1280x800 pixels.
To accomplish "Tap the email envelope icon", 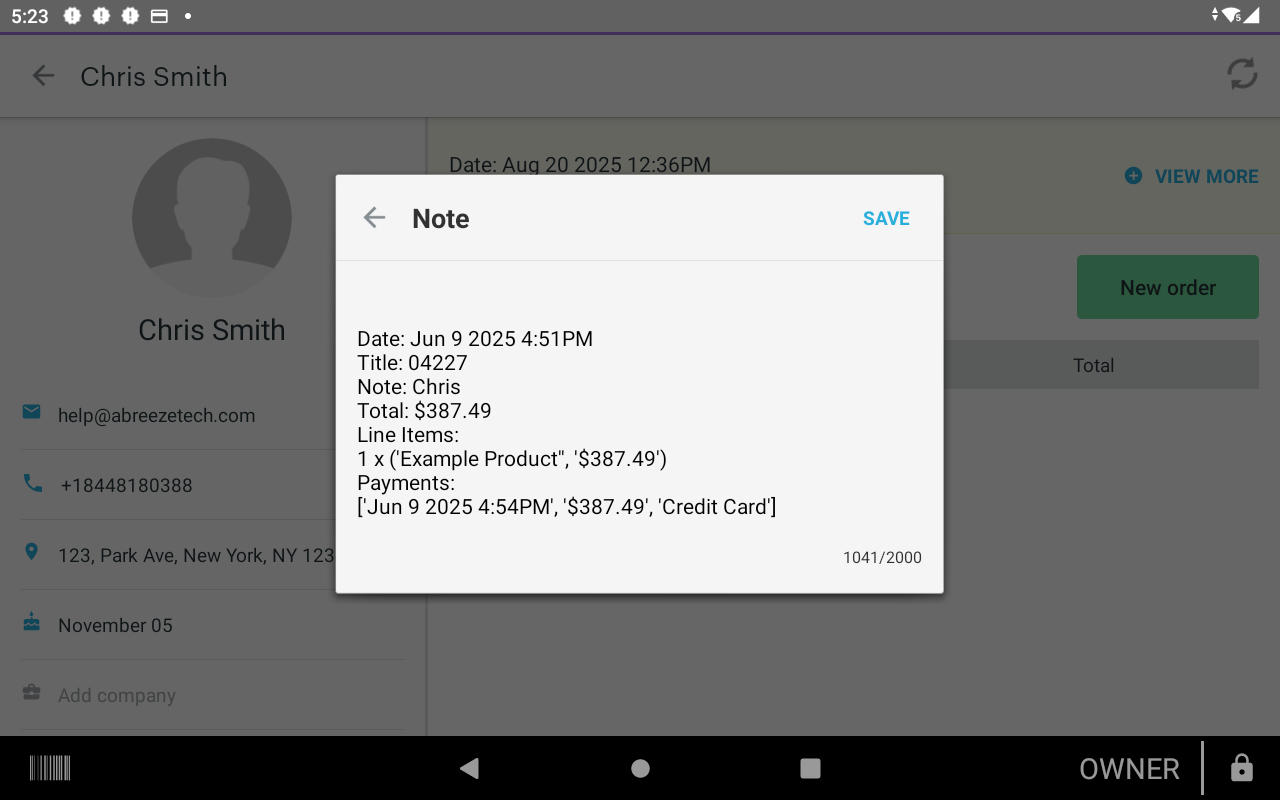I will point(32,412).
